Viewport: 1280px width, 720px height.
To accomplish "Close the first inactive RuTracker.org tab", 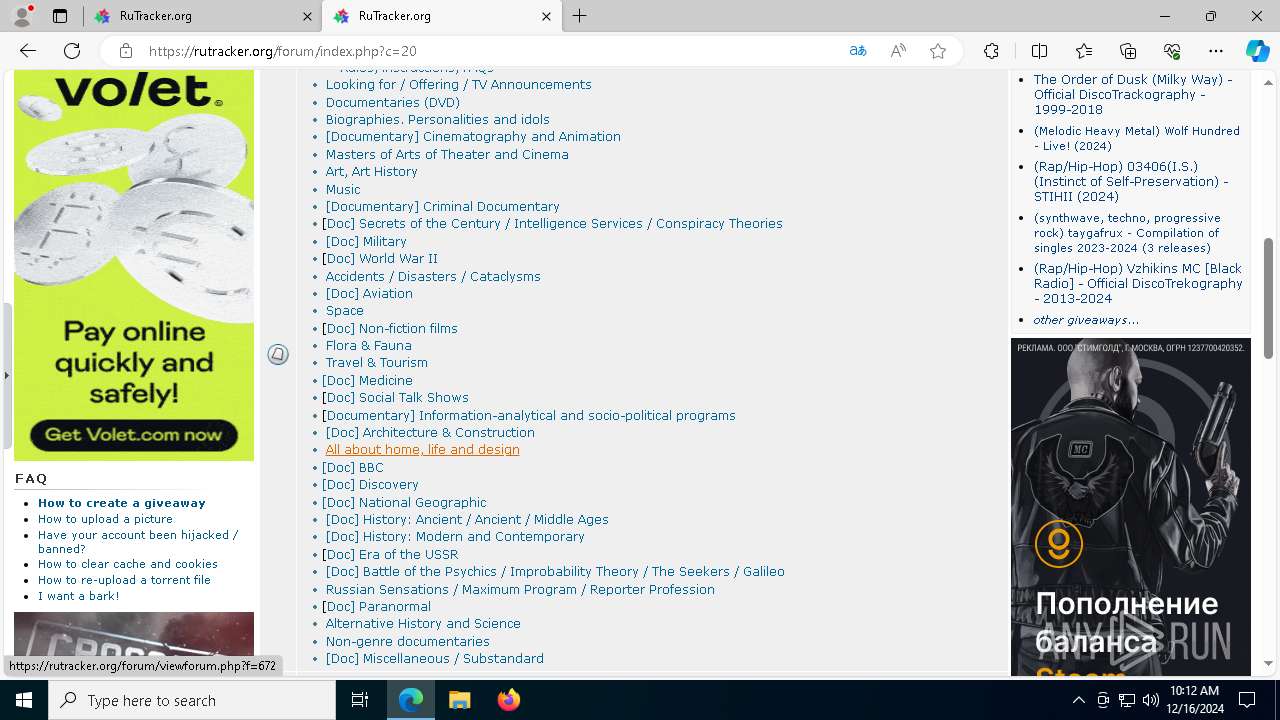I will click(307, 16).
